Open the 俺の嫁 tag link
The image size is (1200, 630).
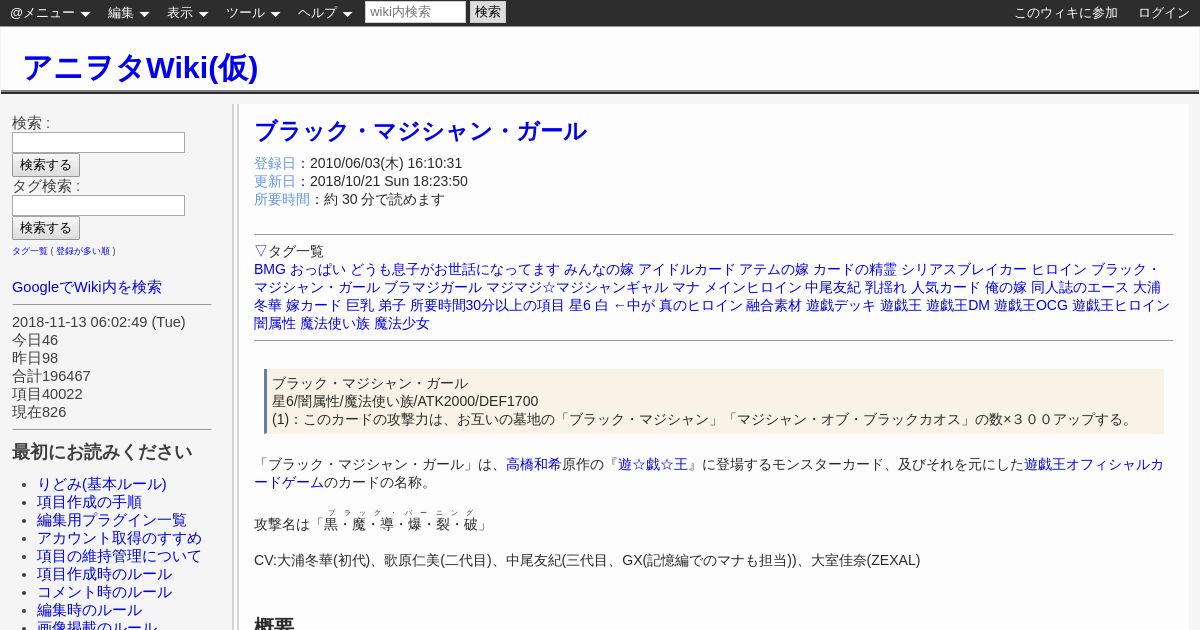point(1006,287)
